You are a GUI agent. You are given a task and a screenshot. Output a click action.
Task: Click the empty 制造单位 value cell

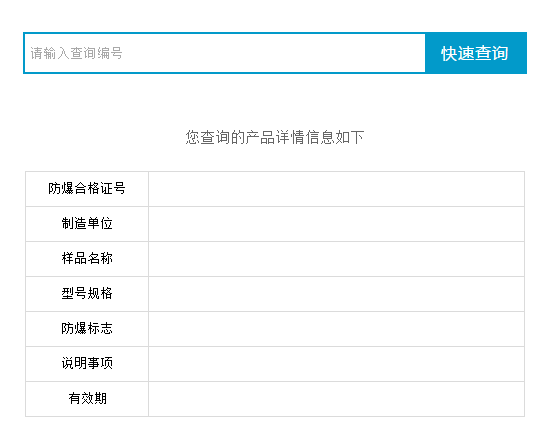(336, 224)
